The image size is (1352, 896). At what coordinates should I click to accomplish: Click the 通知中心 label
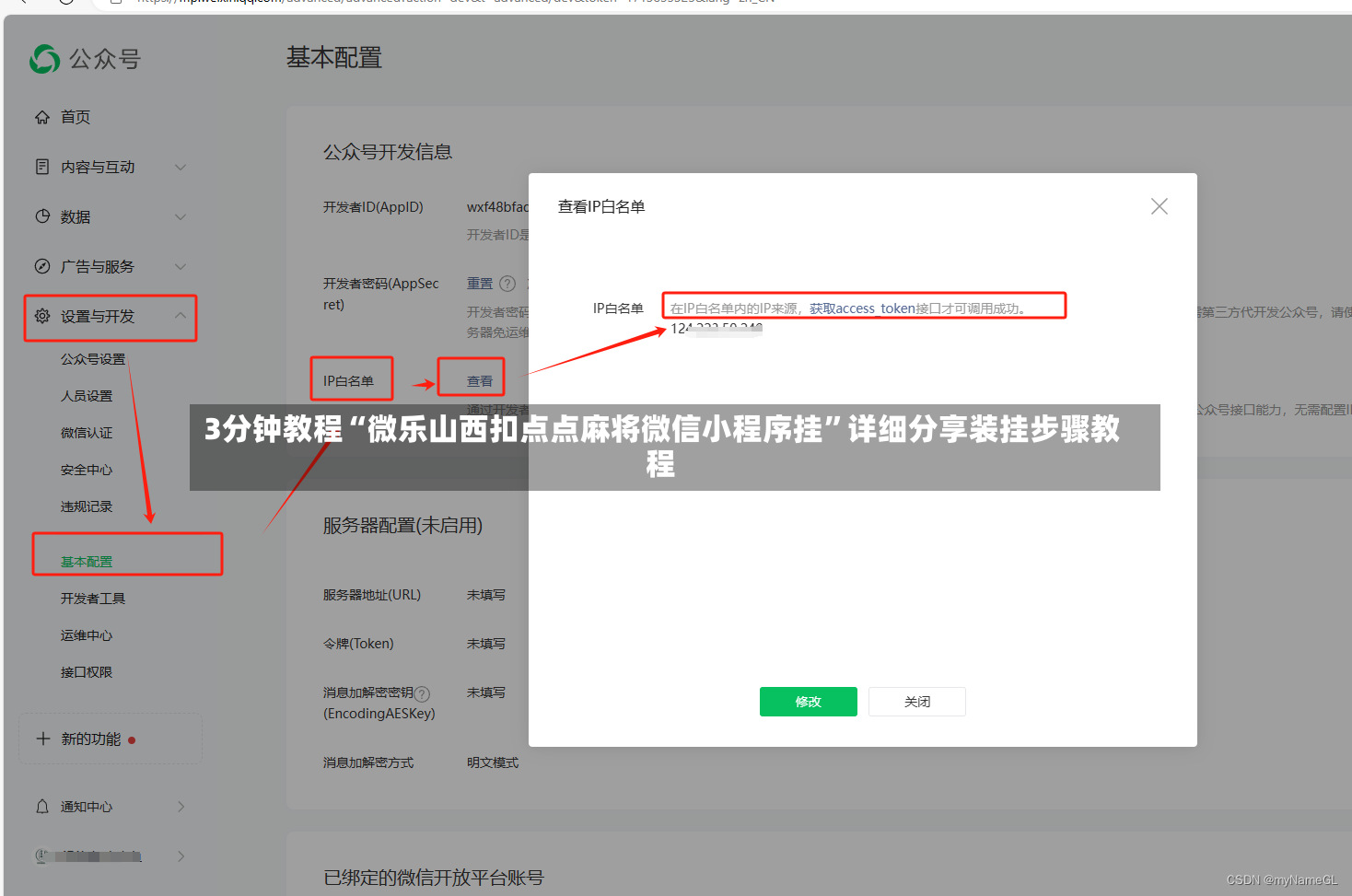click(87, 807)
